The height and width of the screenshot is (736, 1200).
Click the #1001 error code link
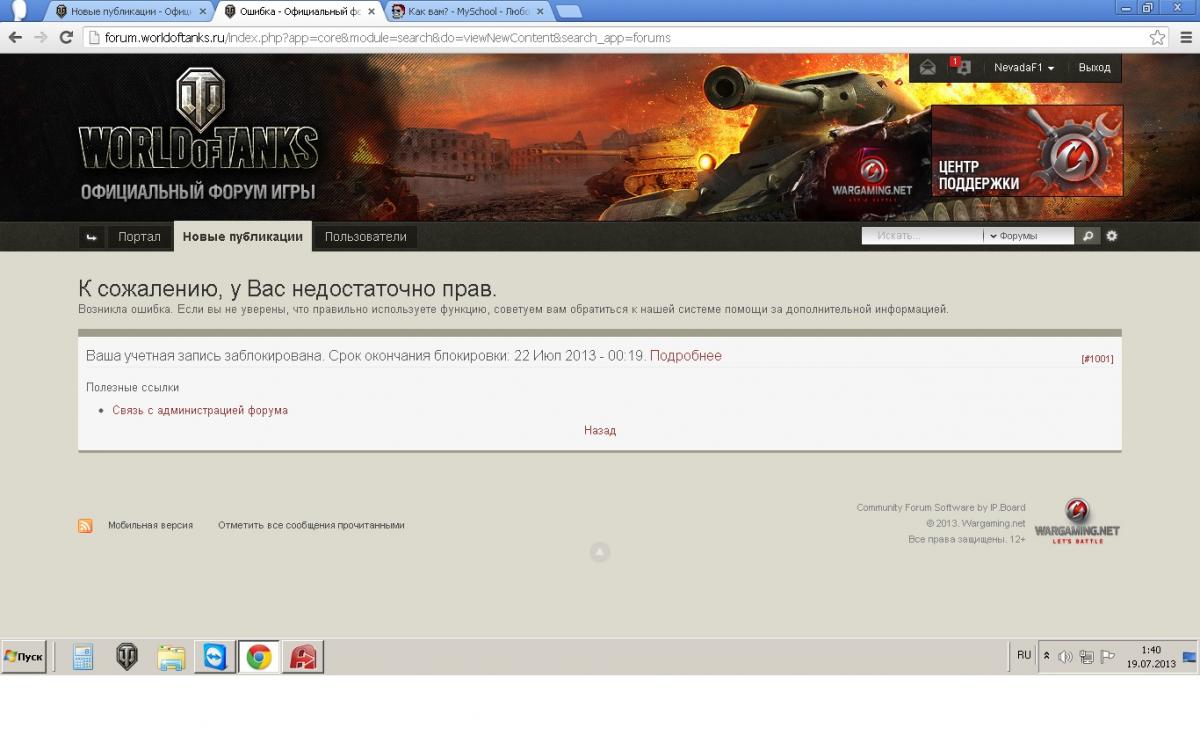[x=1097, y=358]
